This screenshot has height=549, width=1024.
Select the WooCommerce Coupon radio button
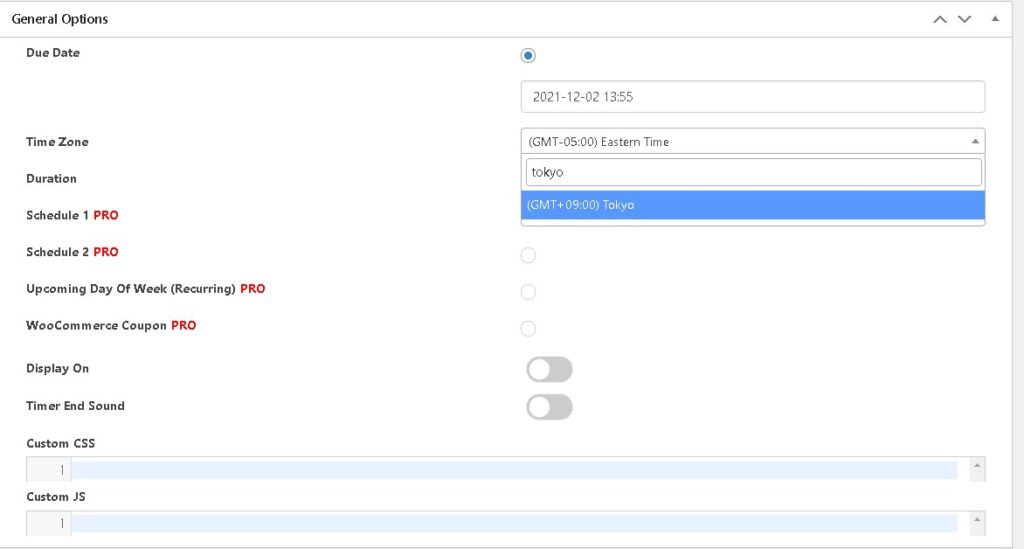tap(528, 329)
